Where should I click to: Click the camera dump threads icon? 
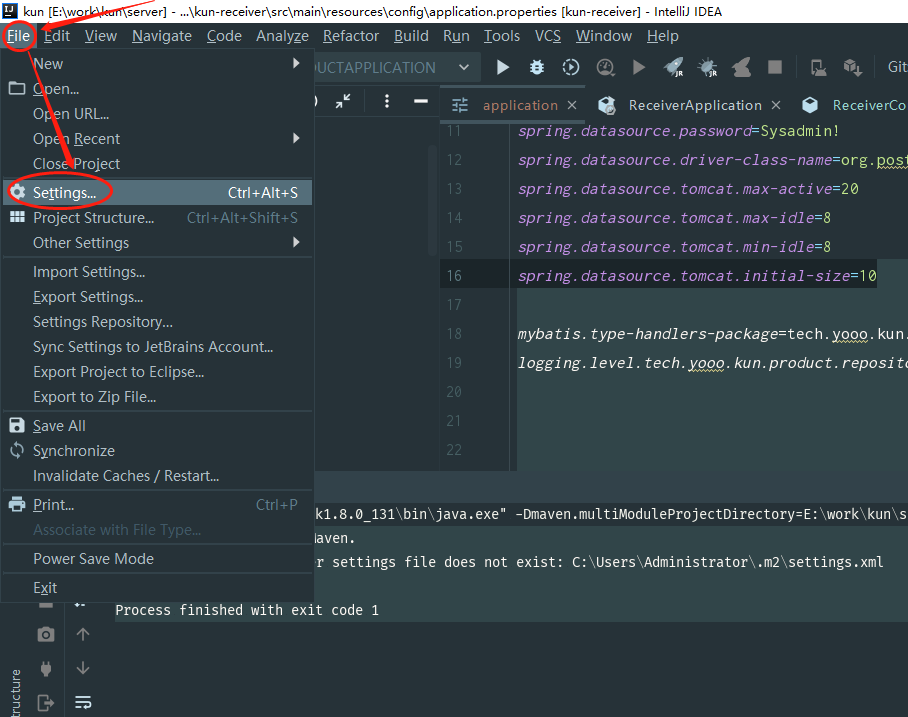(x=46, y=635)
